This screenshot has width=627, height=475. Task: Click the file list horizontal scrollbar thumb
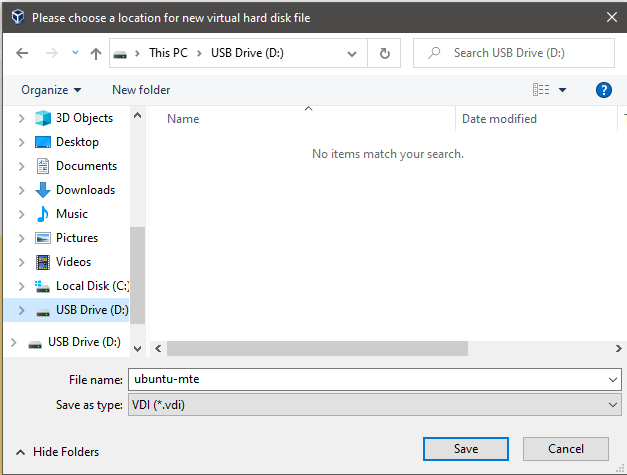317,349
